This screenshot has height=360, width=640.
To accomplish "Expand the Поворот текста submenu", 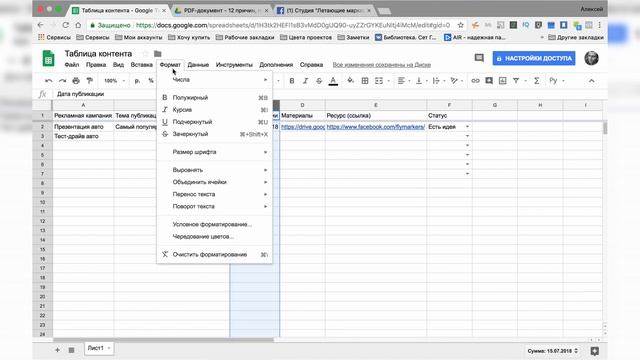I will click(x=215, y=207).
